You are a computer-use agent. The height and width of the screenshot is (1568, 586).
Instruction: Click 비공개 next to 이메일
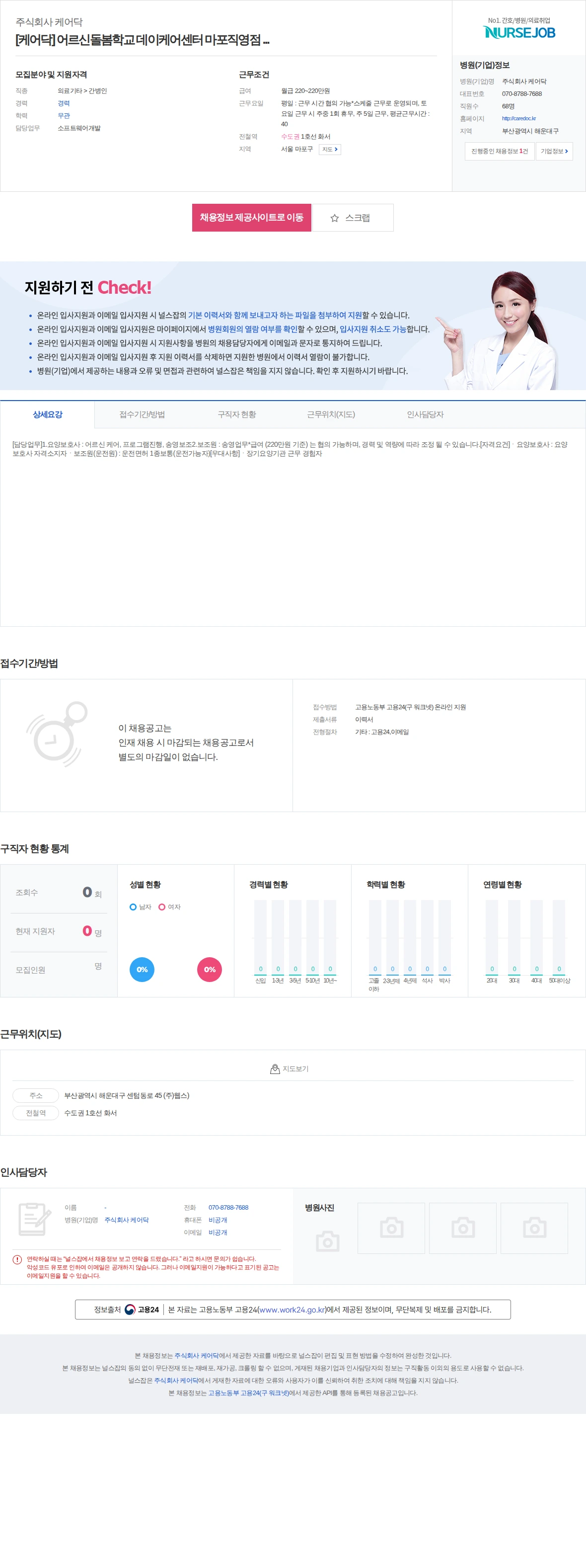(x=218, y=1233)
